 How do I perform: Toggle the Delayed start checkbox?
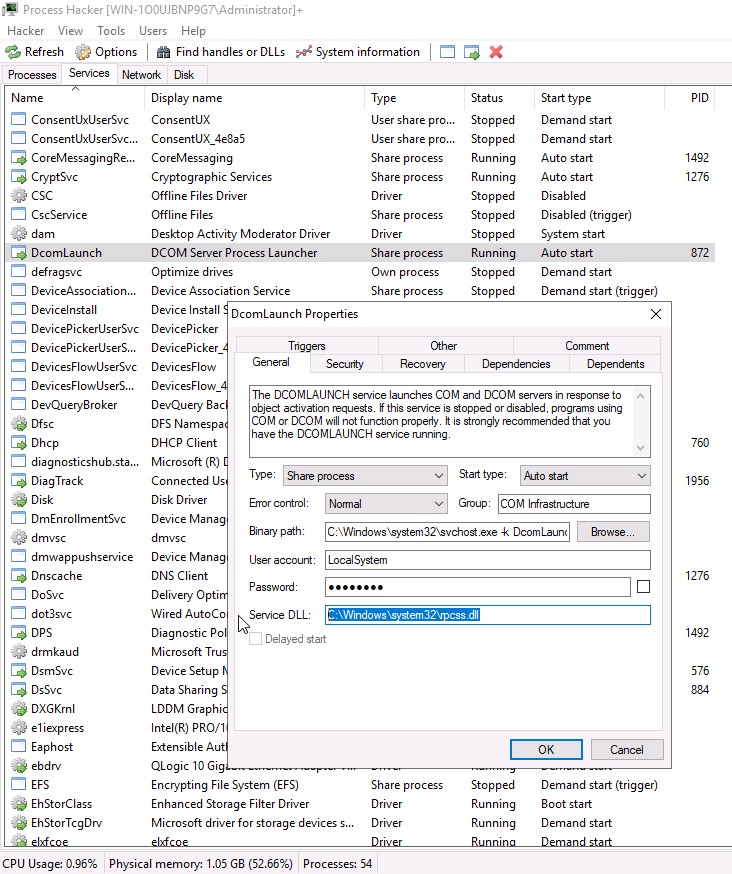[255, 639]
